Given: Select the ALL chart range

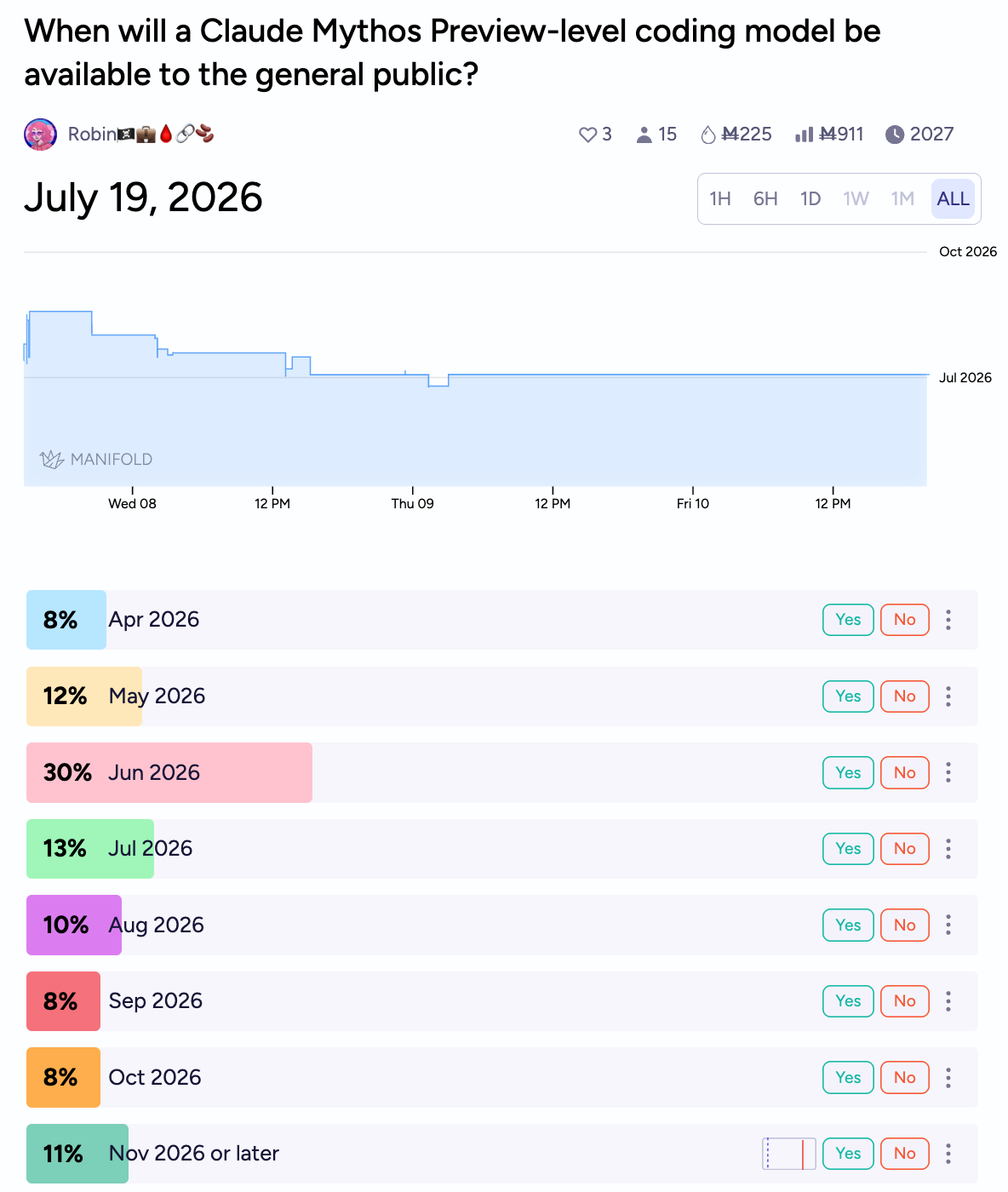Looking at the screenshot, I should 953,199.
